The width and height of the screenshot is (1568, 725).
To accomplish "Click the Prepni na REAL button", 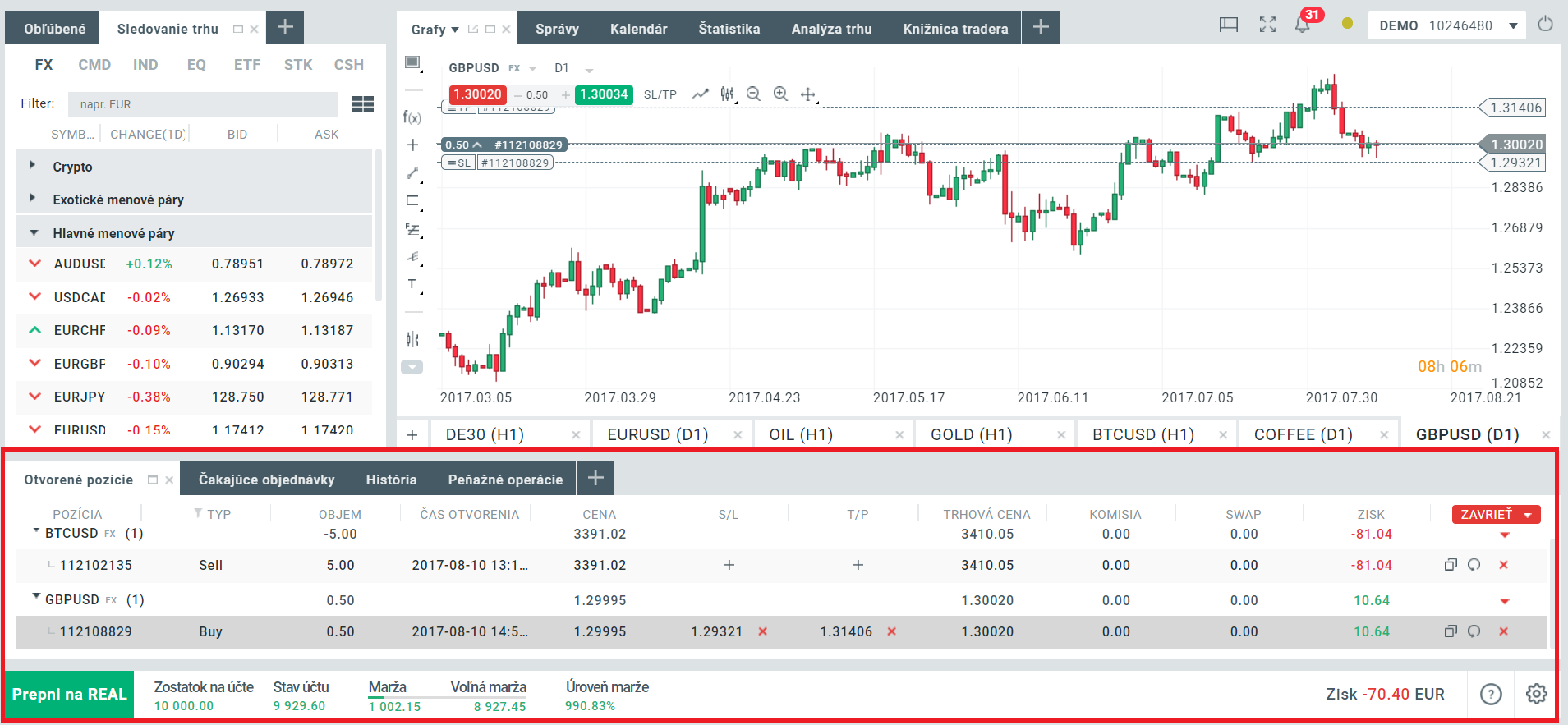I will coord(69,694).
